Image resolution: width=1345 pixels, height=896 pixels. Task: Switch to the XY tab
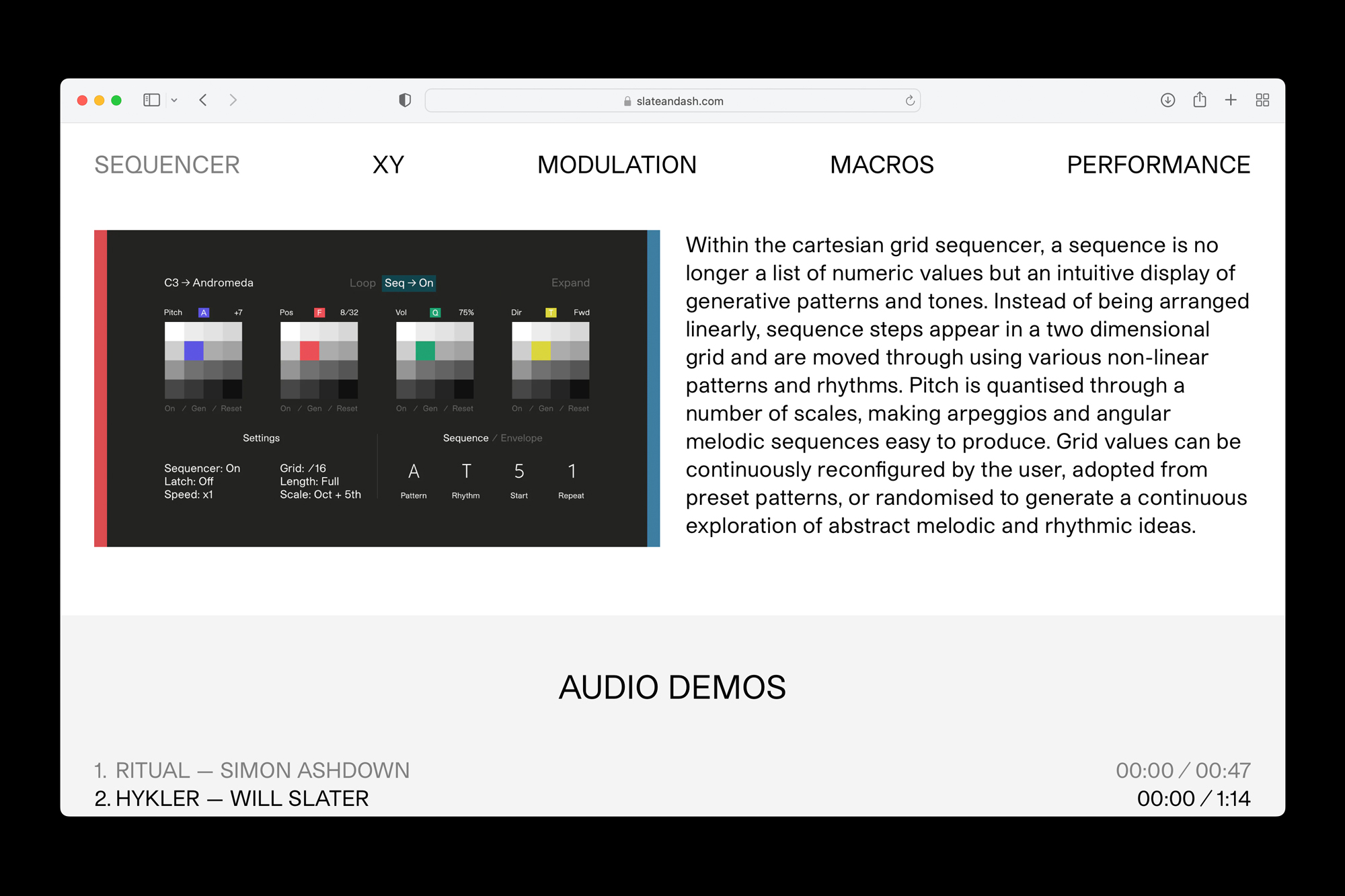tap(388, 165)
